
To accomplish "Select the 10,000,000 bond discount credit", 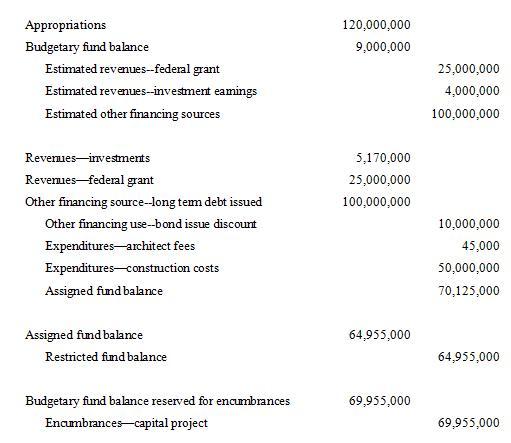I will 469,224.
